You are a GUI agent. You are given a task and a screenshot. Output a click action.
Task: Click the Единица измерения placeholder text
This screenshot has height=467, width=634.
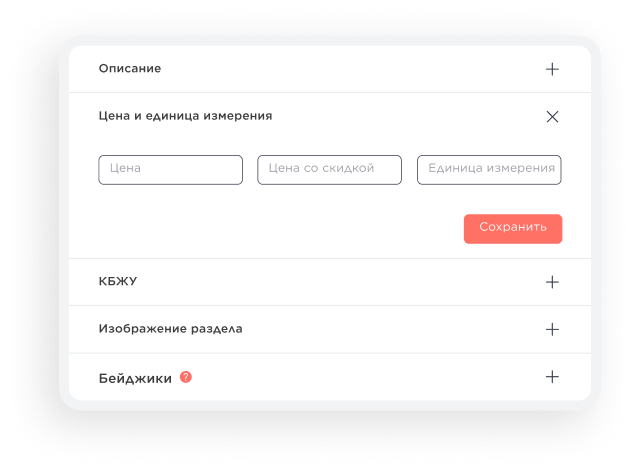492,168
